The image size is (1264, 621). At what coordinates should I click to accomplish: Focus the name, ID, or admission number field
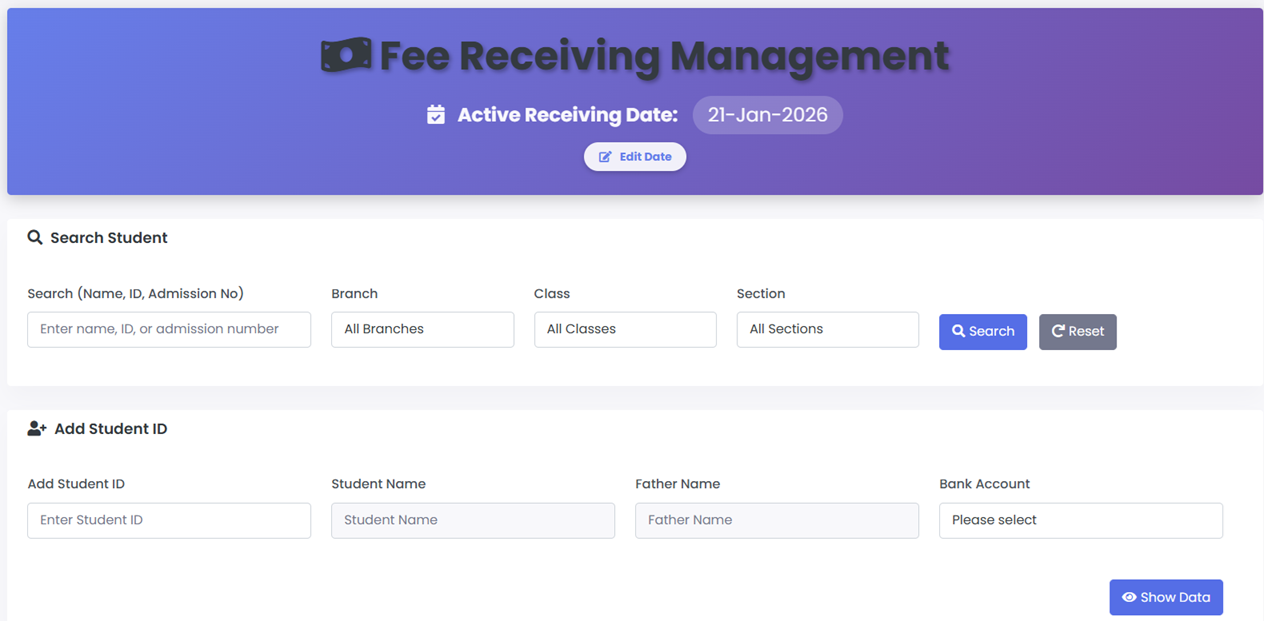(x=169, y=329)
